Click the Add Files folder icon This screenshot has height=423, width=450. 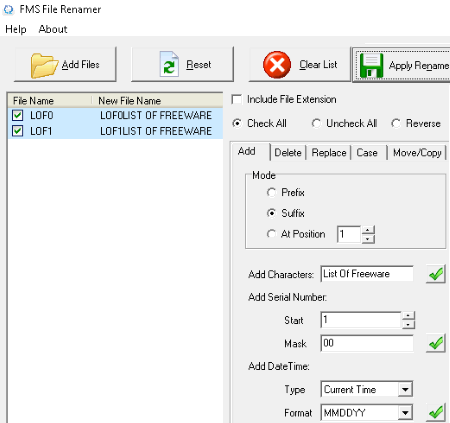click(44, 66)
